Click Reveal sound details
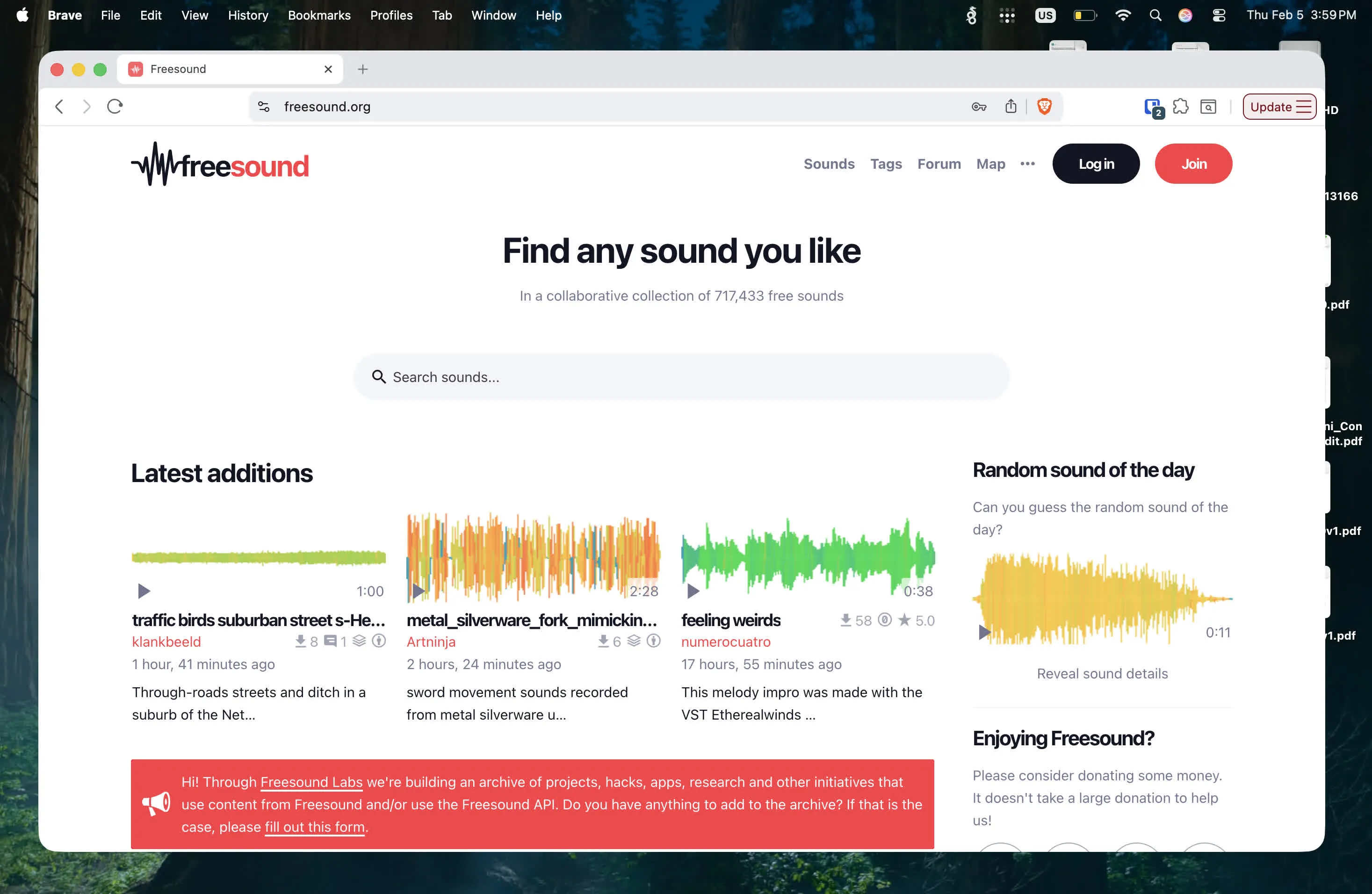The height and width of the screenshot is (894, 1372). tap(1102, 673)
